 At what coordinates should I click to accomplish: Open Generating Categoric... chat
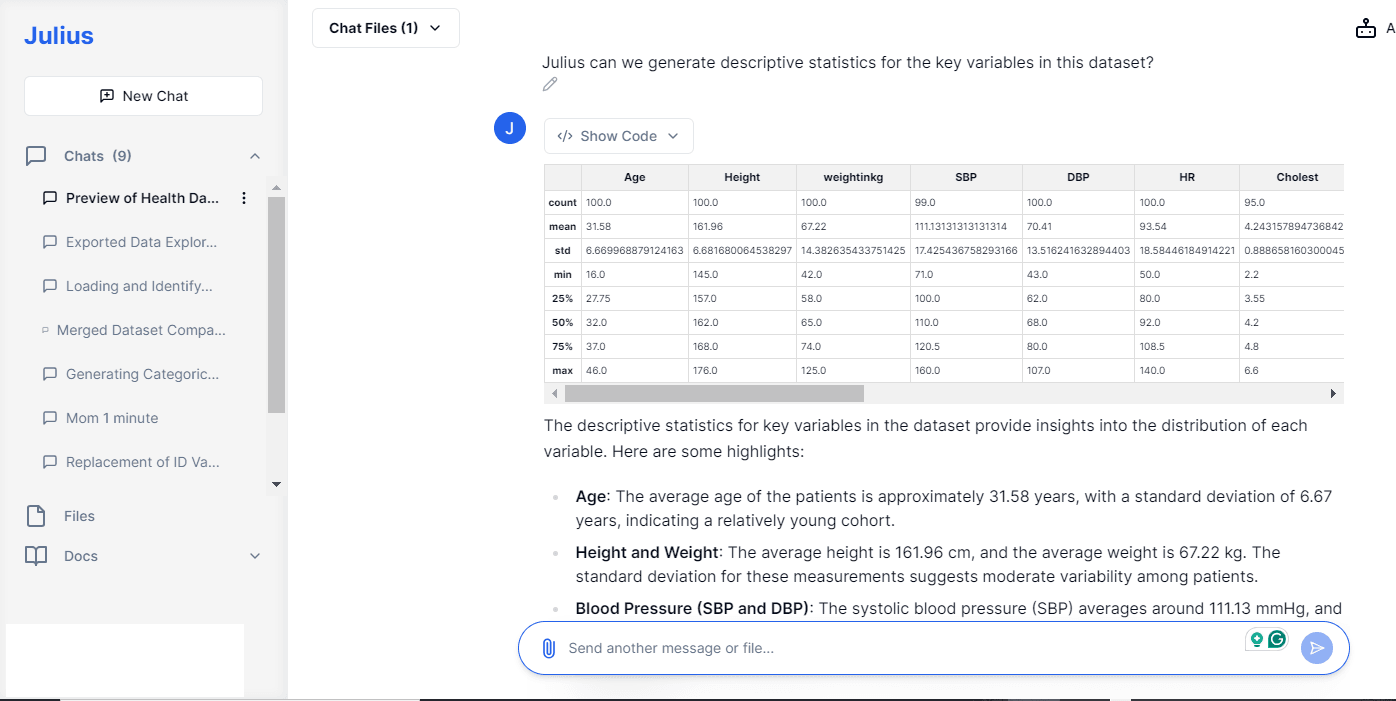pos(142,374)
